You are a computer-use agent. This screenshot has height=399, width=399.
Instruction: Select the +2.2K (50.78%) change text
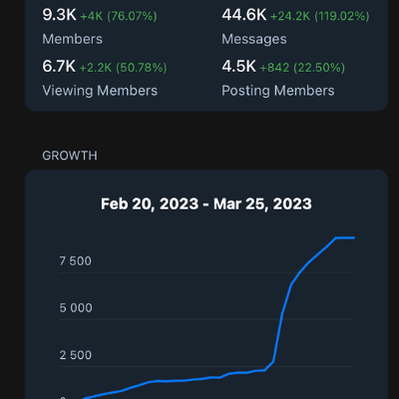click(123, 68)
